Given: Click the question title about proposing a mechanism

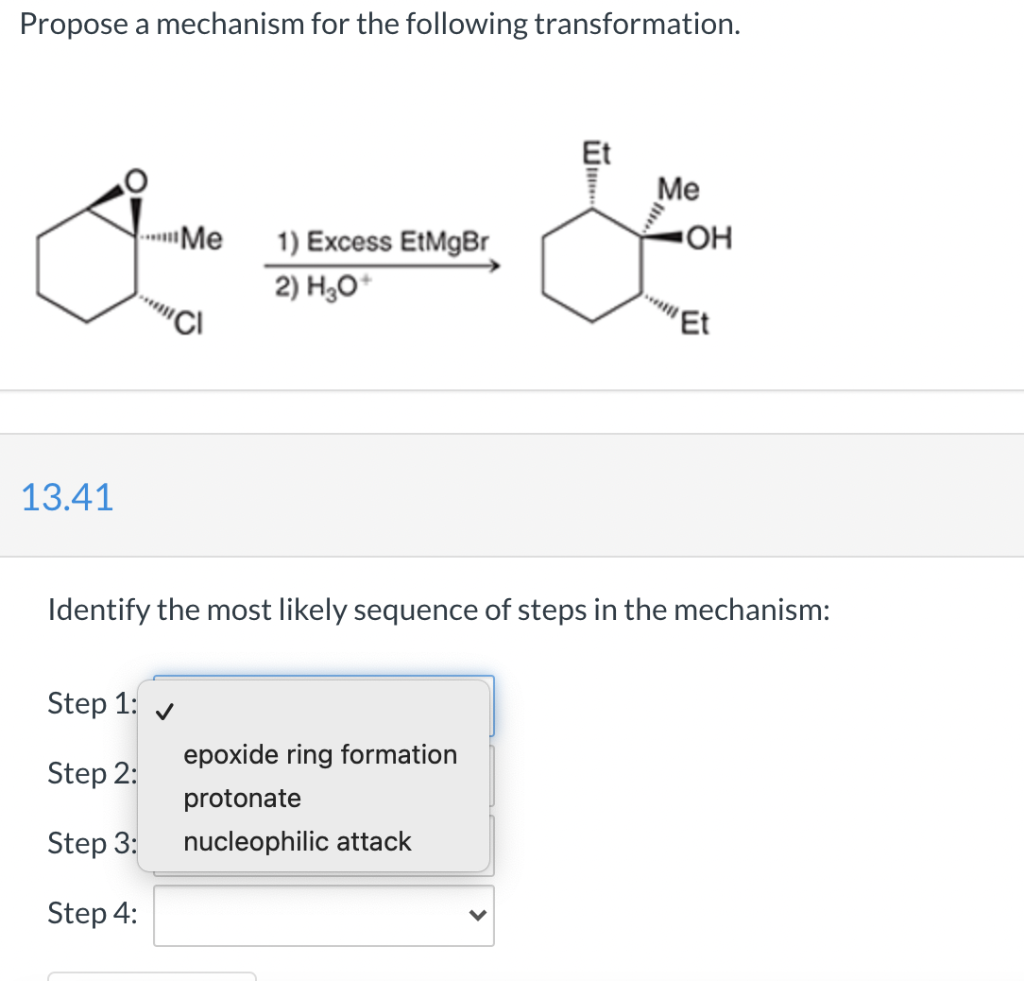Looking at the screenshot, I should [x=380, y=23].
